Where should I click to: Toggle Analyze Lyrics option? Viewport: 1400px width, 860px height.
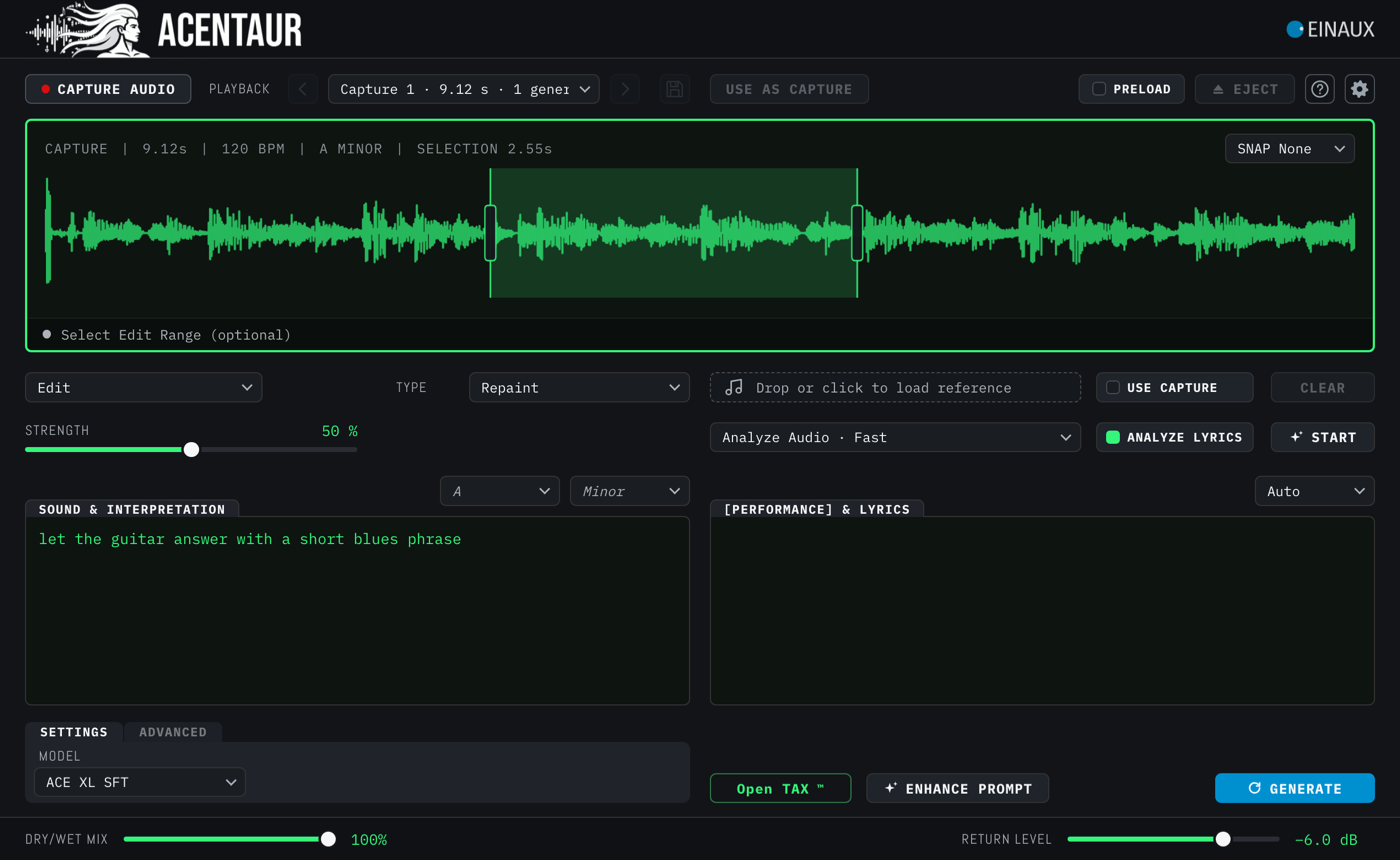tap(1174, 437)
